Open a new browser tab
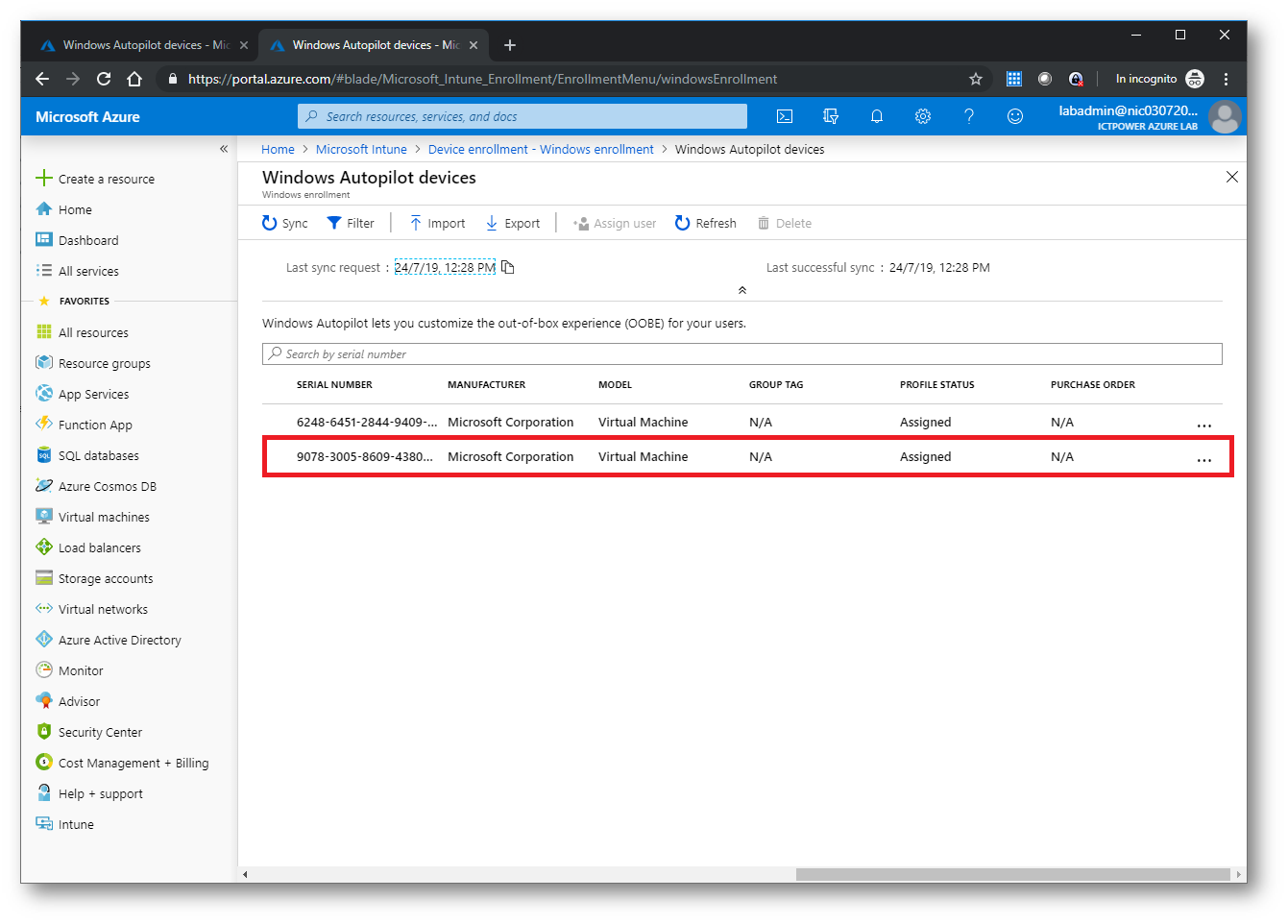This screenshot has height=924, width=1288. (510, 45)
